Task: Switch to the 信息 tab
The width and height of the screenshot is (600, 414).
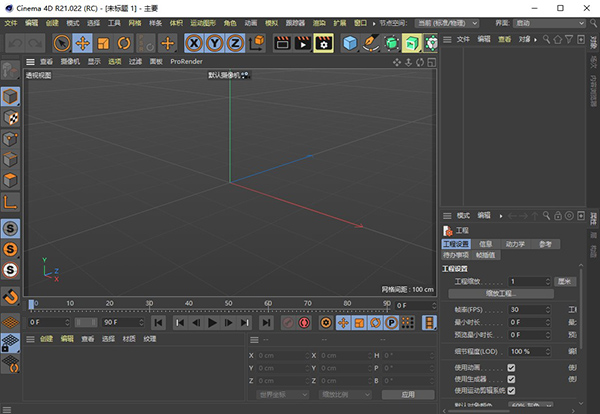Action: (x=486, y=244)
